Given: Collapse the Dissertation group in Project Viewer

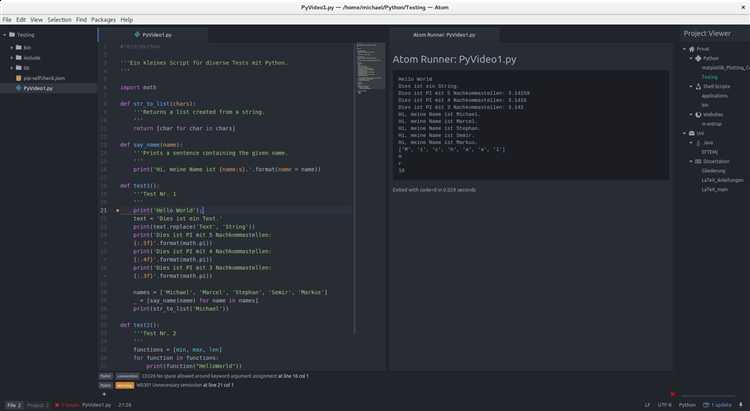Looking at the screenshot, I should pos(691,162).
